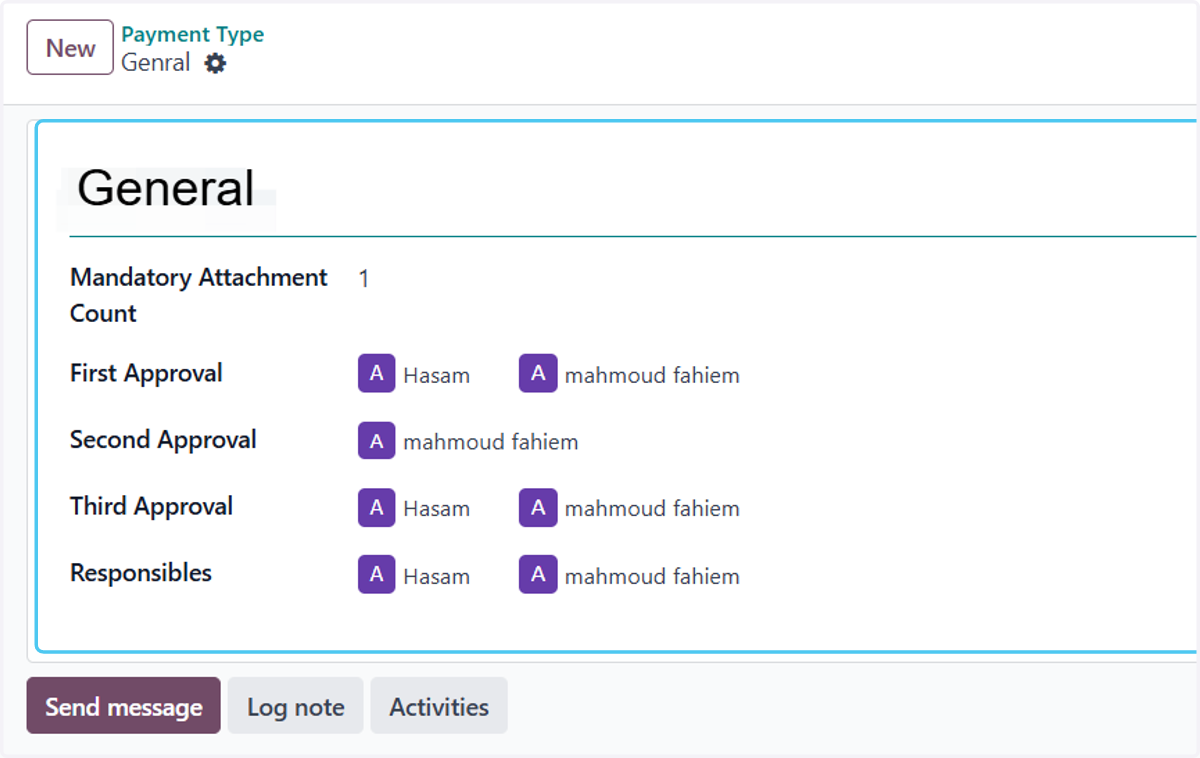Select mahmoud fahiem name in Third Approval
1200x758 pixels.
(652, 509)
